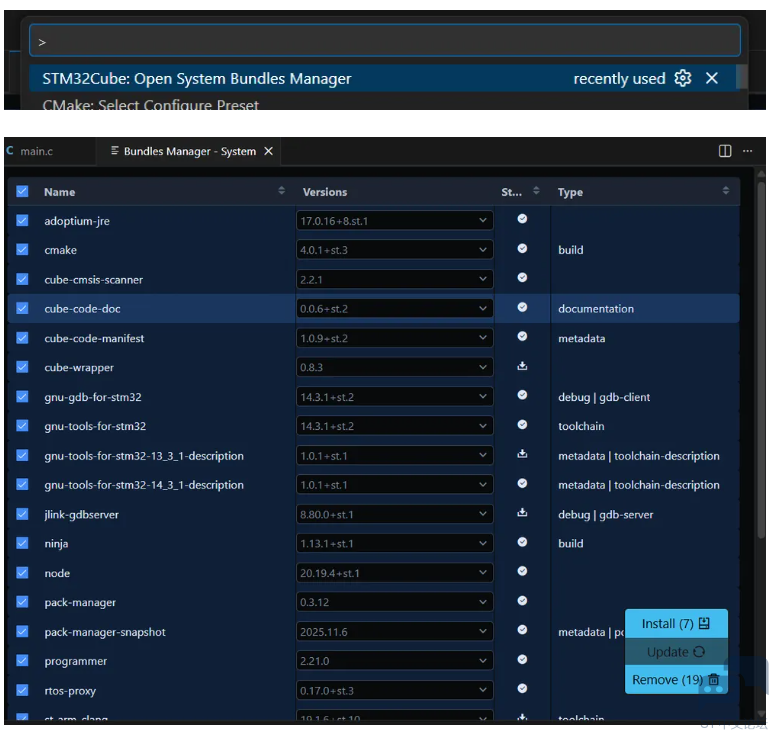Uncheck the adoptium-jre checkbox

point(22,220)
